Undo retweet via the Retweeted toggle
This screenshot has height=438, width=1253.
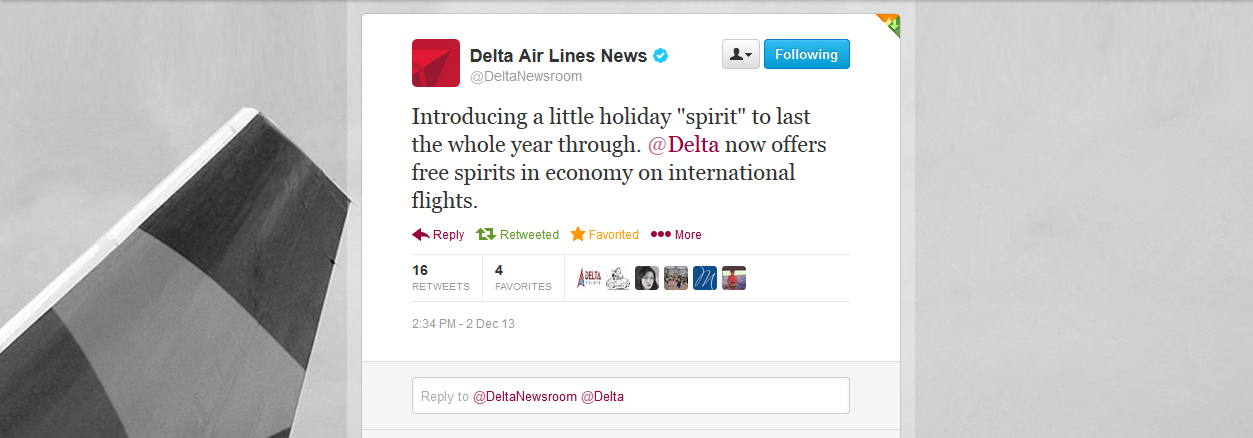[518, 234]
